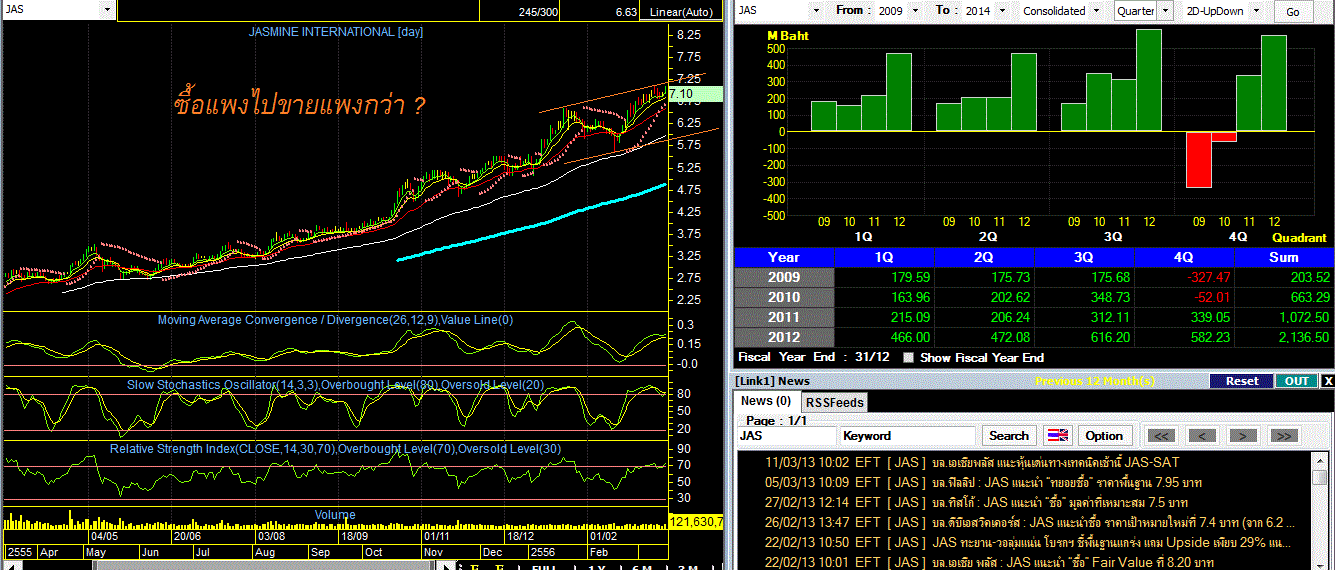
Task: Open the news Option button
Action: [x=1104, y=435]
